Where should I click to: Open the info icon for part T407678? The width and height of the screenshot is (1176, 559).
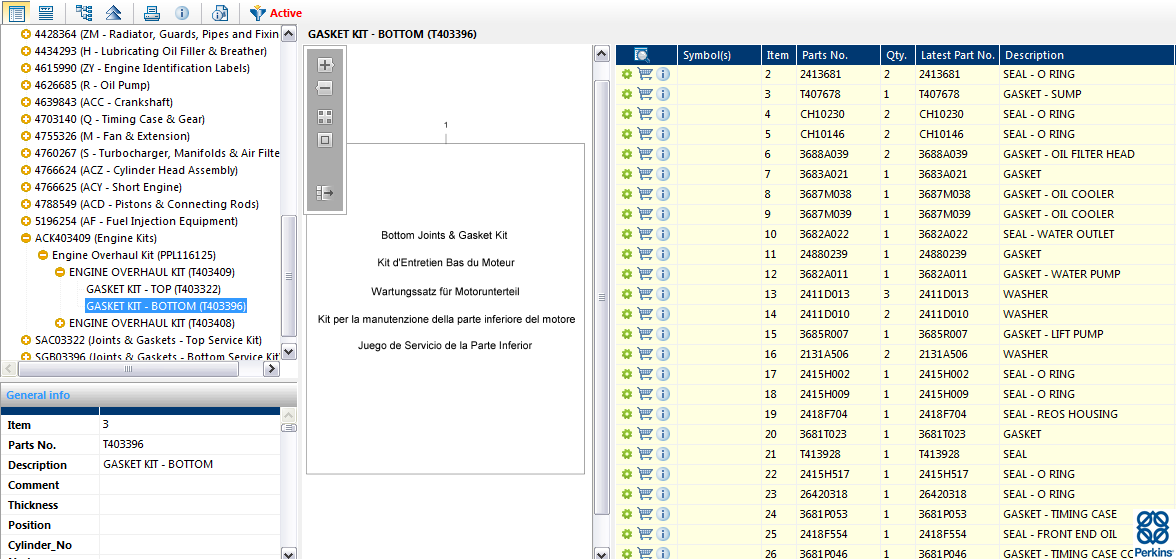[x=663, y=94]
